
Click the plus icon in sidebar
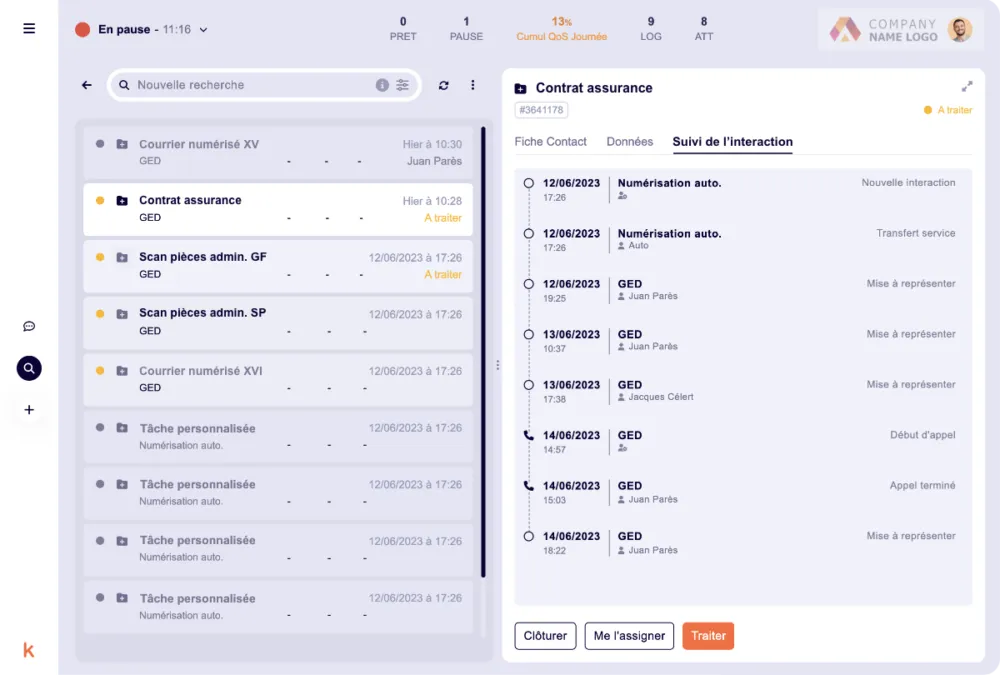[29, 410]
